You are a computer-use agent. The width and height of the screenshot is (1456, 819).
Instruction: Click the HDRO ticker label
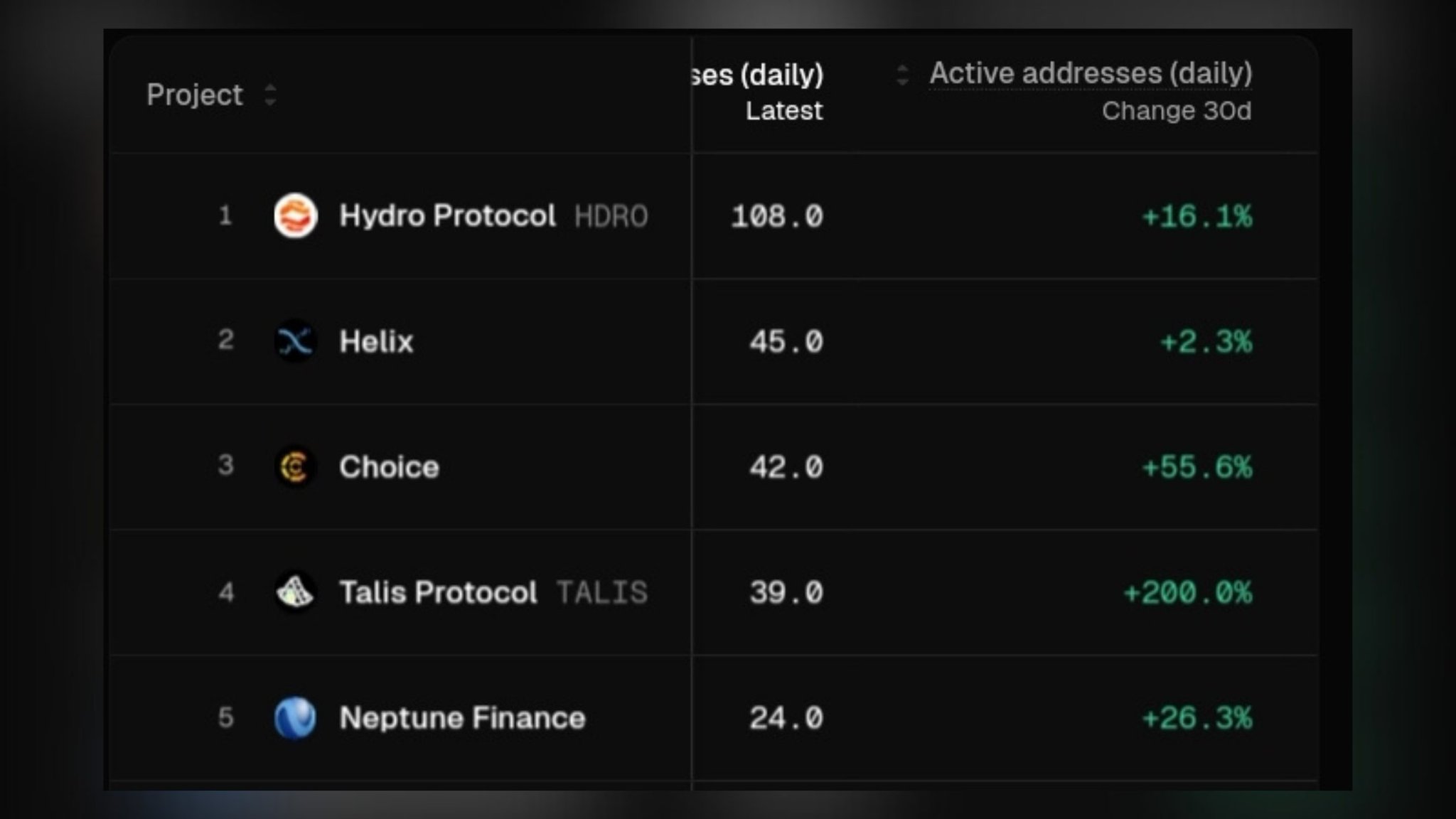611,216
